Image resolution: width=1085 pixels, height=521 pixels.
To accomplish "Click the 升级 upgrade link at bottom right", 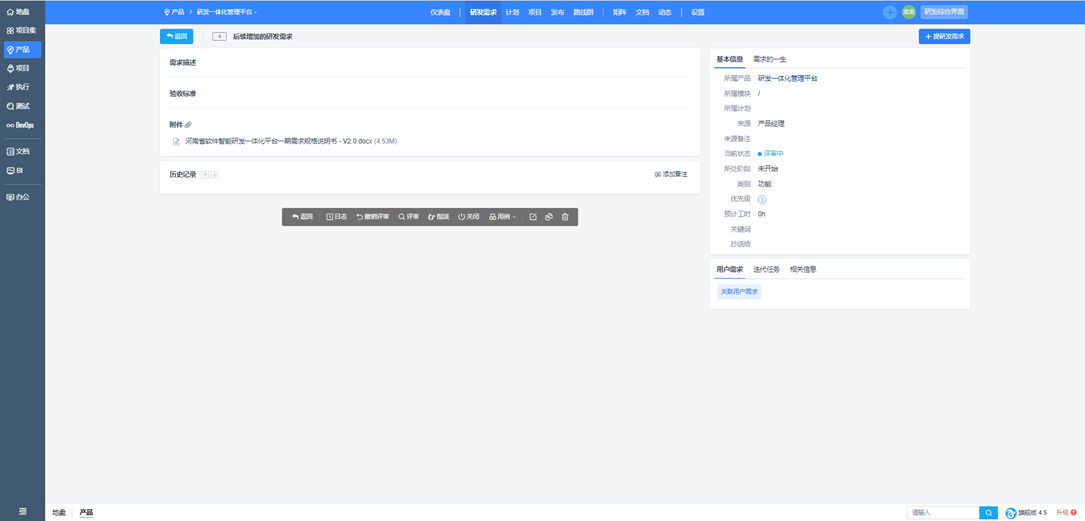I will click(x=1066, y=513).
